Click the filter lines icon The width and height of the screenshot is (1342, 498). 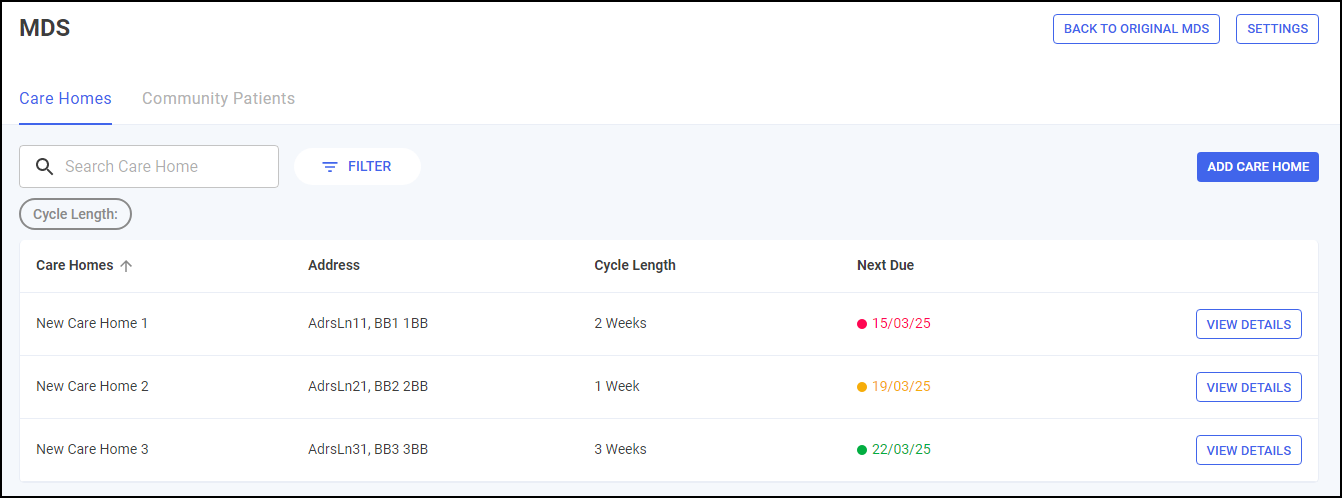pos(330,167)
